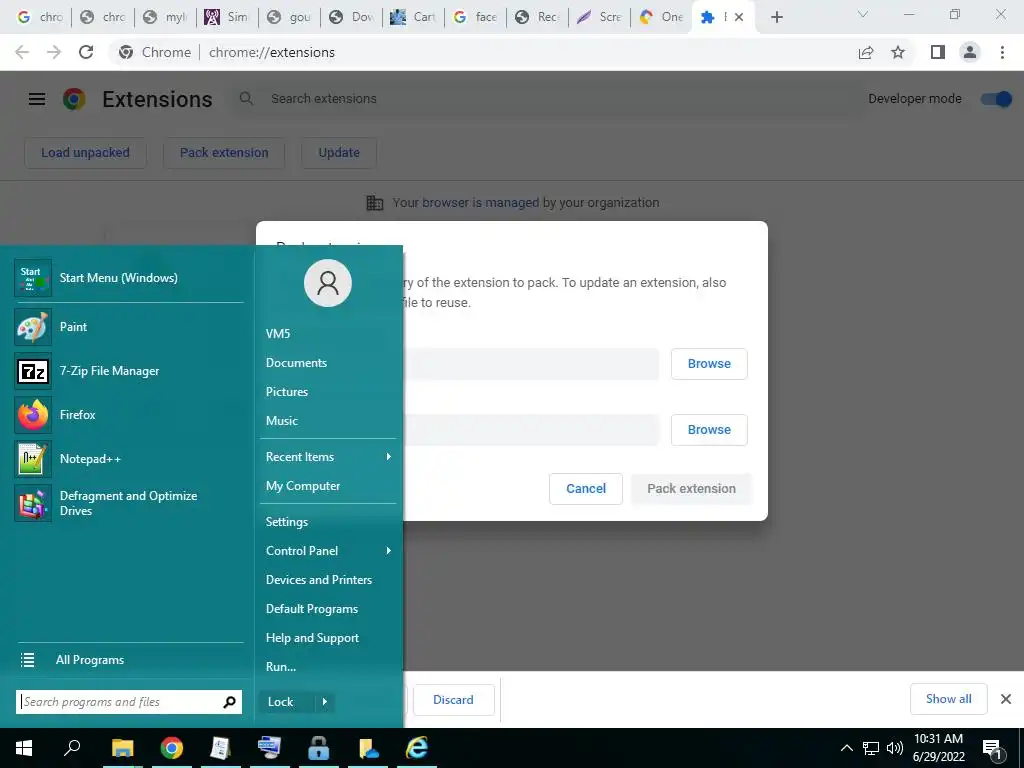This screenshot has height=768, width=1024.
Task: Switch to the One tab
Action: click(x=661, y=17)
